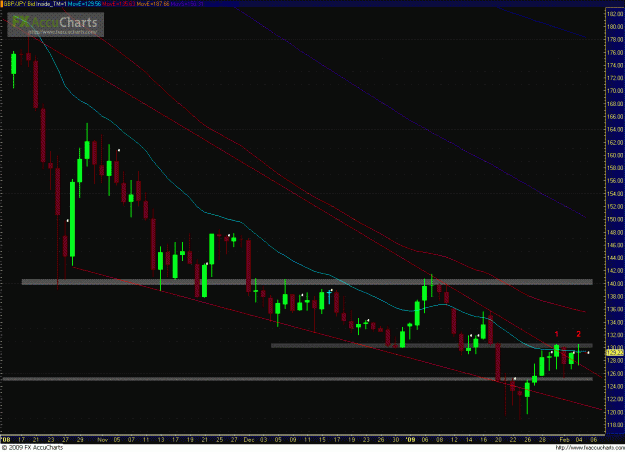Click the 180.00 price axis label
625x452 pixels.
(x=615, y=27)
